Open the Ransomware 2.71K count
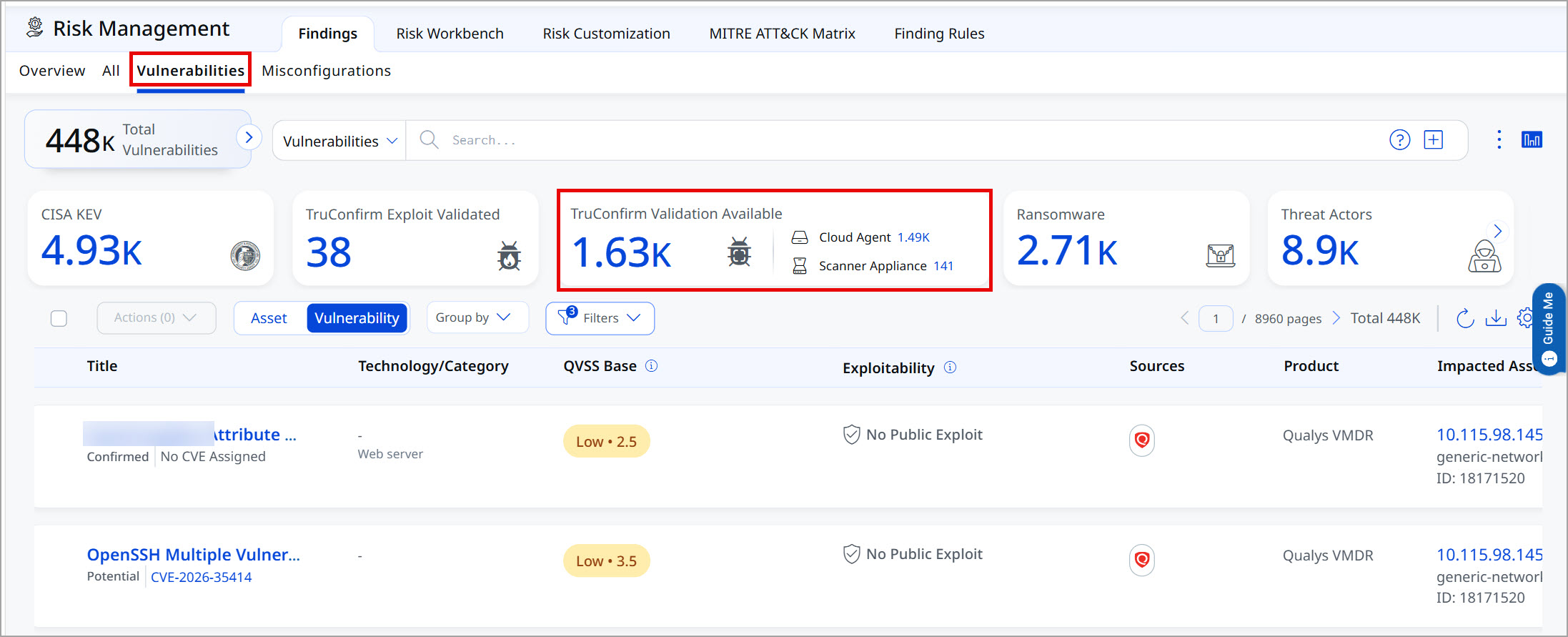Screen dimensions: 1568x637 point(1067,251)
